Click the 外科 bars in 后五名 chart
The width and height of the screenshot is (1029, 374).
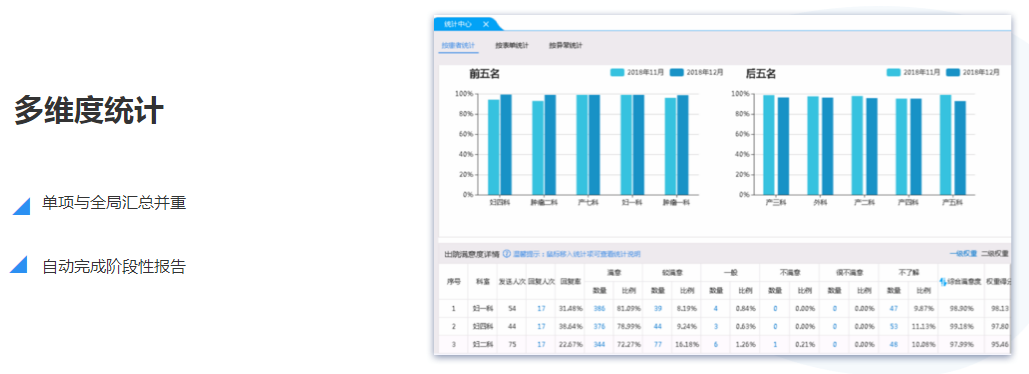(820, 146)
